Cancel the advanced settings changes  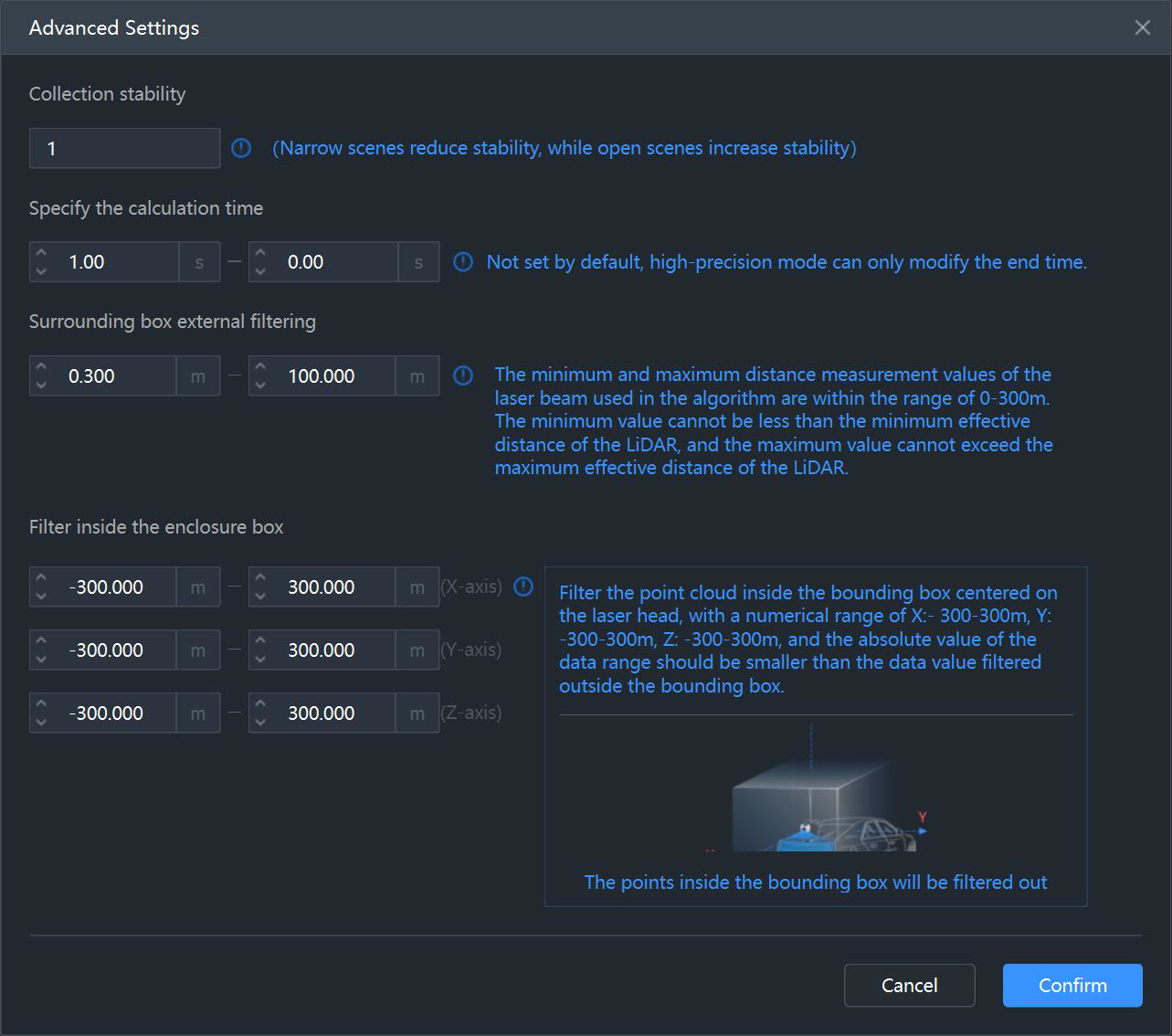910,985
